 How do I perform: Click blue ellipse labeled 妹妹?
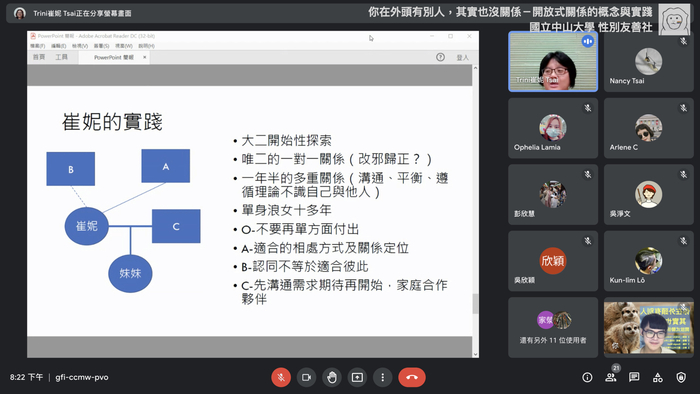click(x=130, y=274)
